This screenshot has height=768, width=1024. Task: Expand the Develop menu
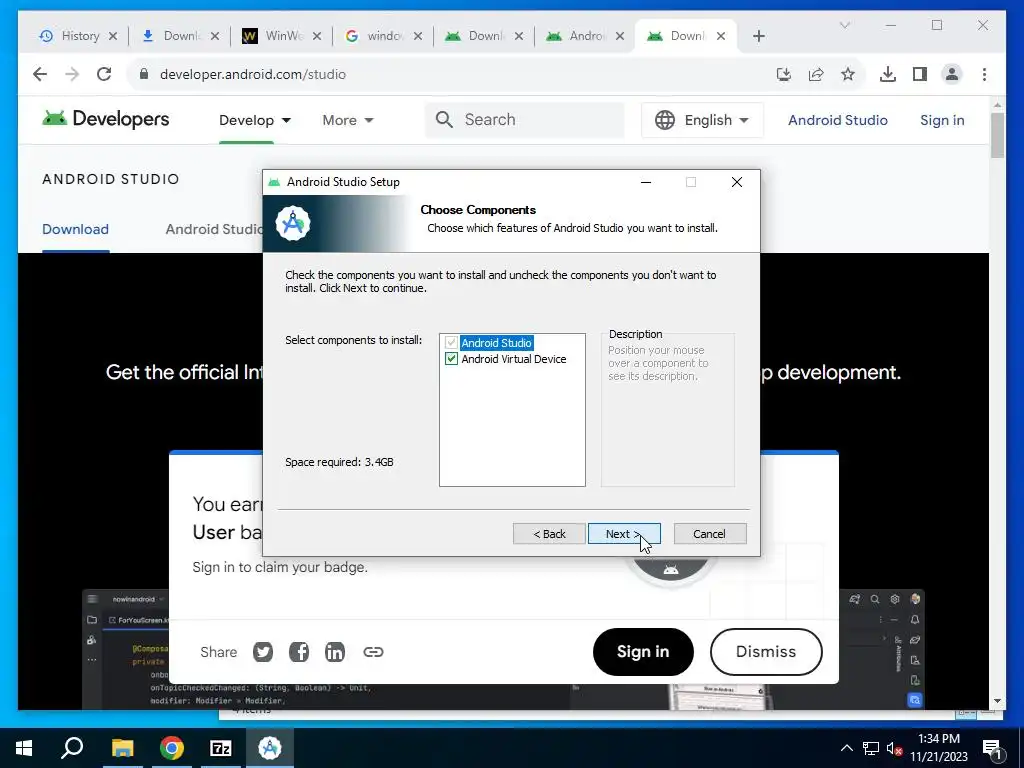point(255,120)
